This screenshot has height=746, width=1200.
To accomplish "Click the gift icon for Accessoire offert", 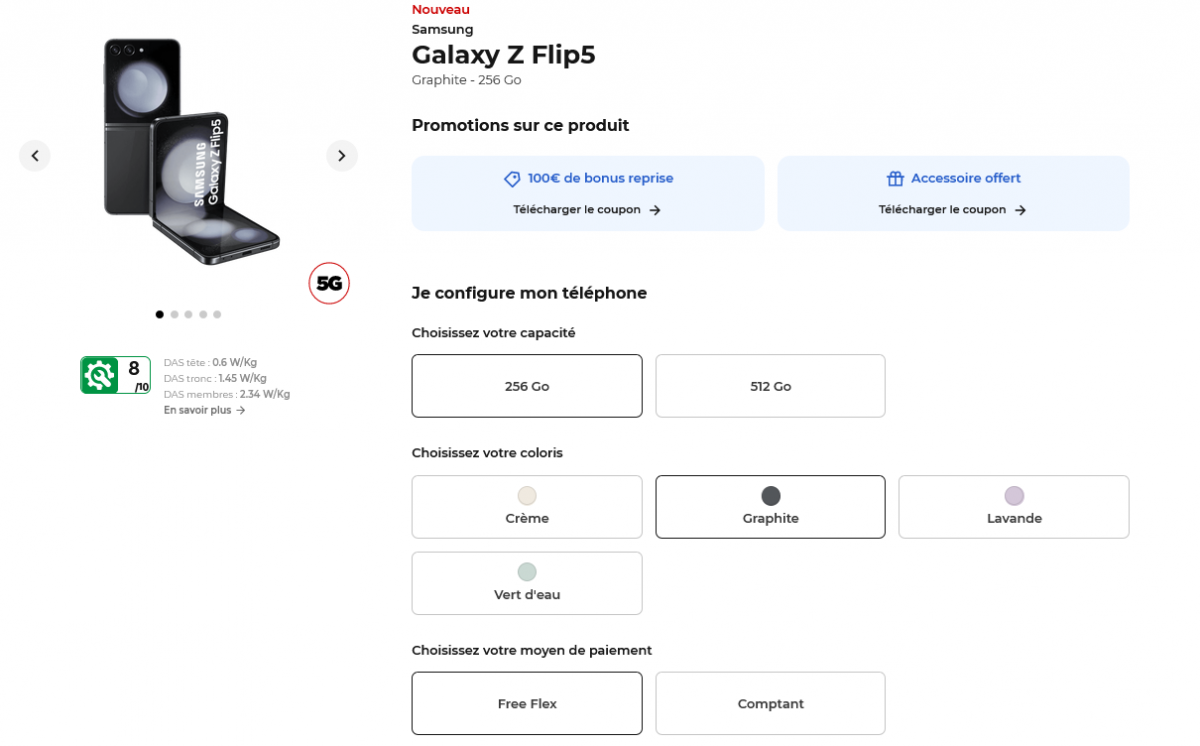I will pos(895,179).
